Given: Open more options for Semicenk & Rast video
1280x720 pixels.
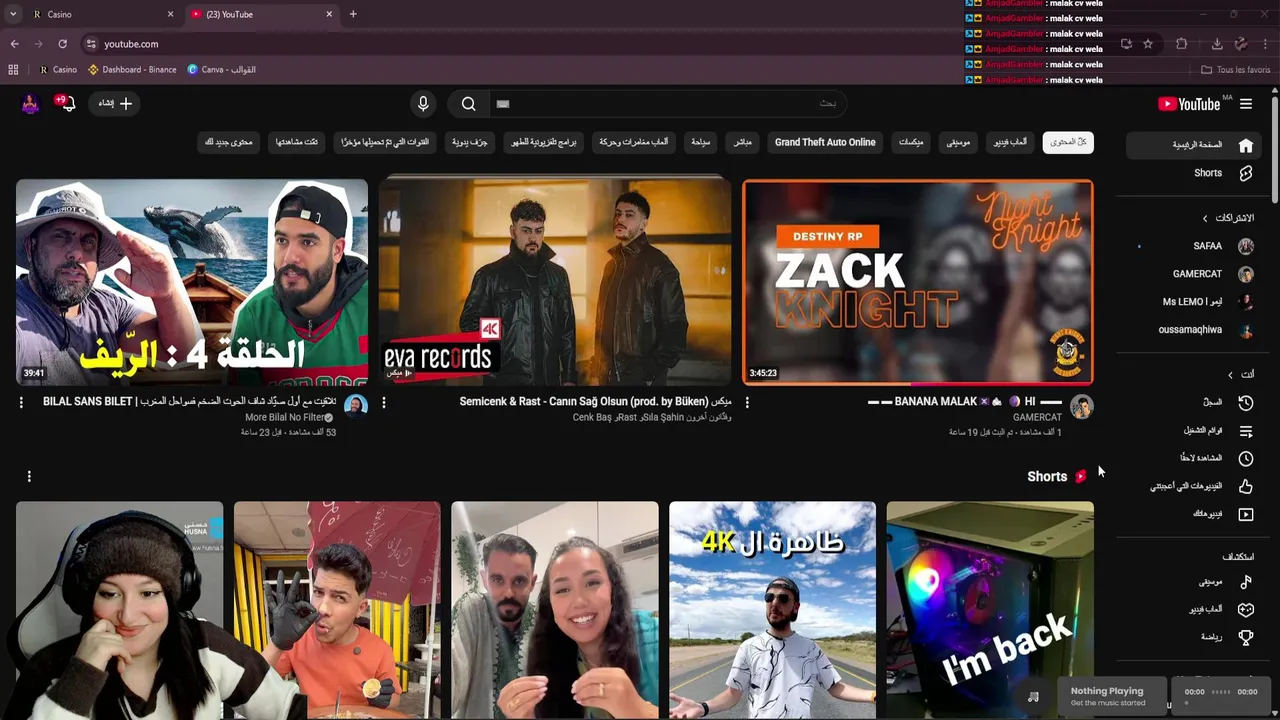Looking at the screenshot, I should (x=384, y=402).
